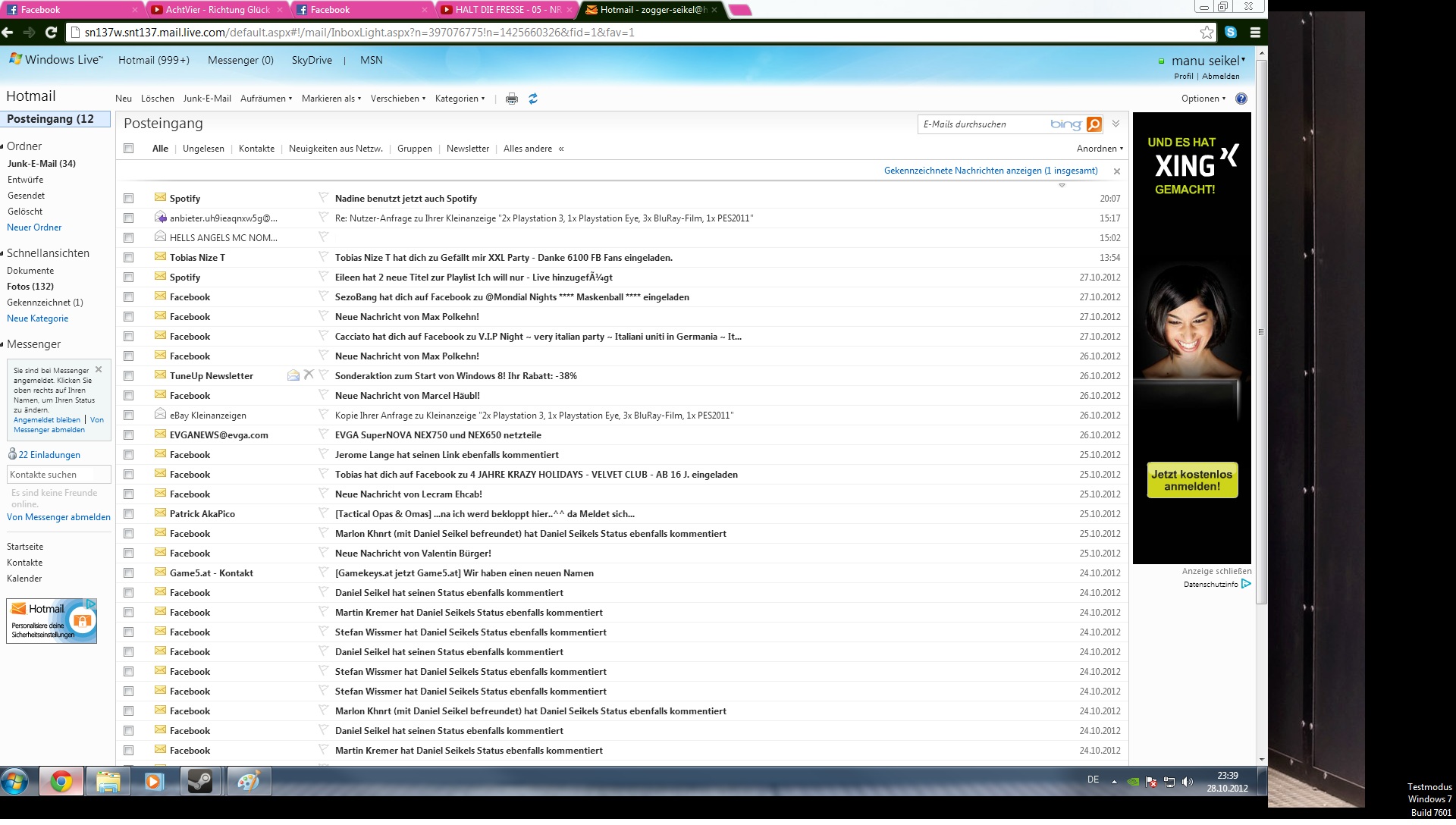Collapse the filter list double arrow
The height and width of the screenshot is (825, 1456).
(561, 149)
